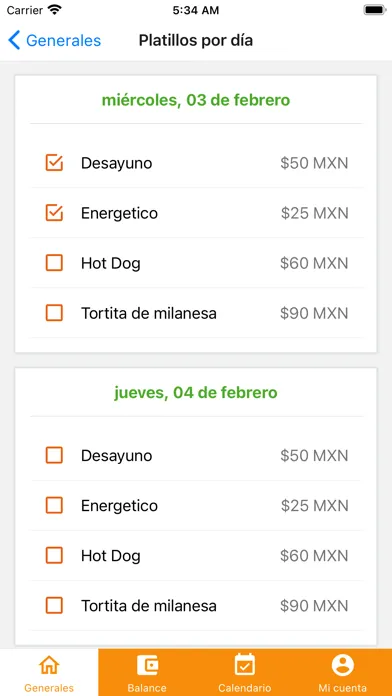Check Tortita de milanesa for miércoles
392x696 pixels.
(x=54, y=313)
